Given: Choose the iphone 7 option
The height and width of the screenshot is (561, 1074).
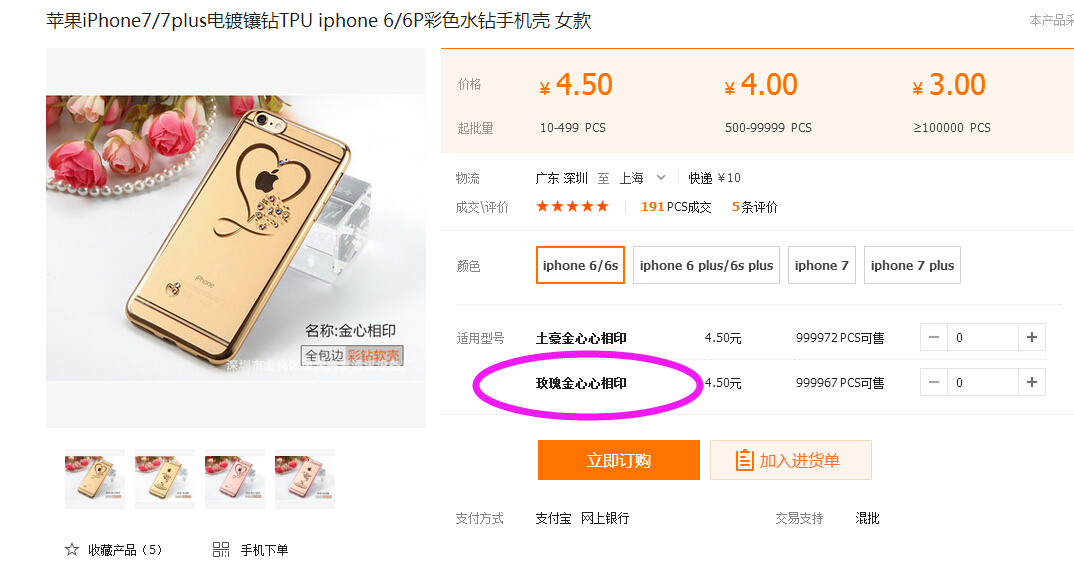Looking at the screenshot, I should (x=821, y=265).
